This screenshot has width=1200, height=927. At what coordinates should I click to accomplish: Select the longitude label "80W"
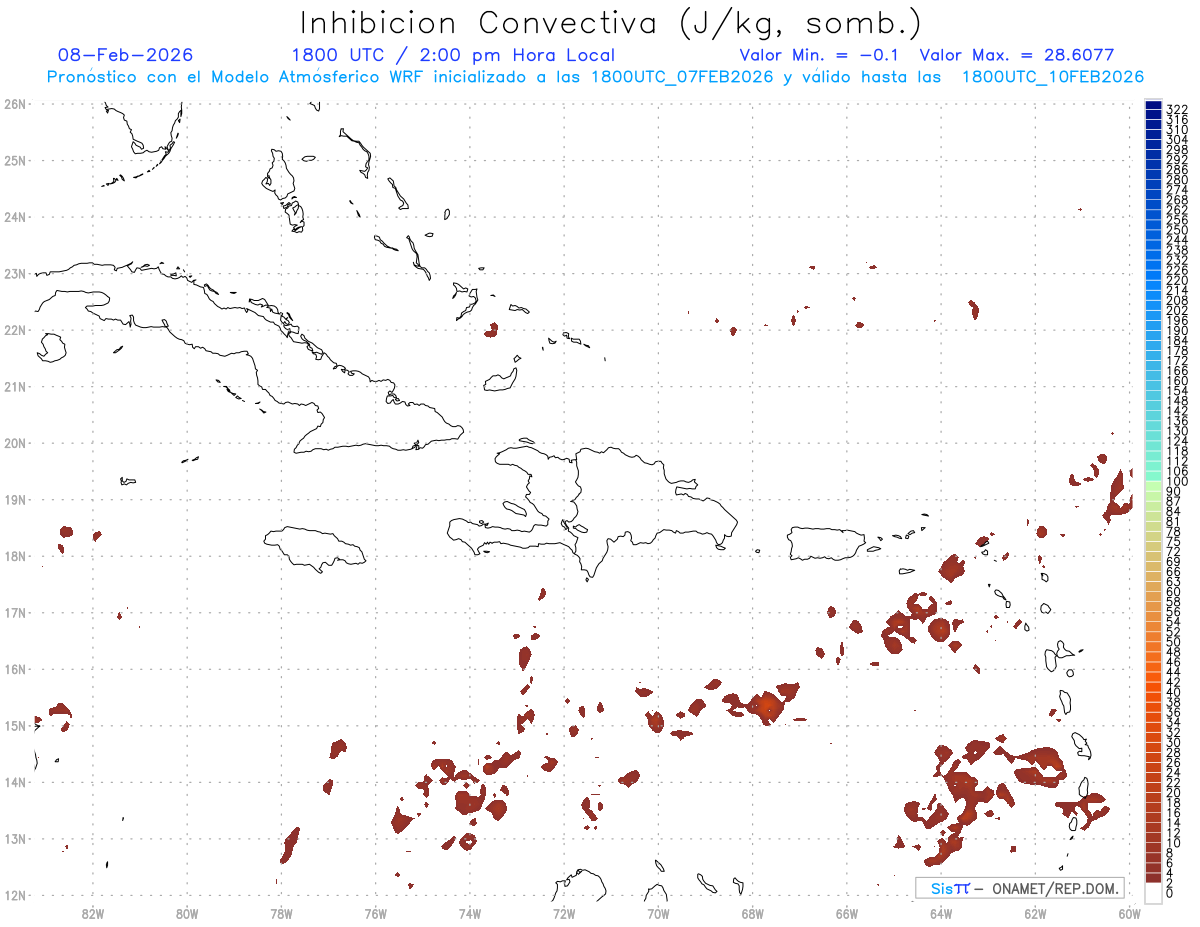pyautogui.click(x=187, y=912)
